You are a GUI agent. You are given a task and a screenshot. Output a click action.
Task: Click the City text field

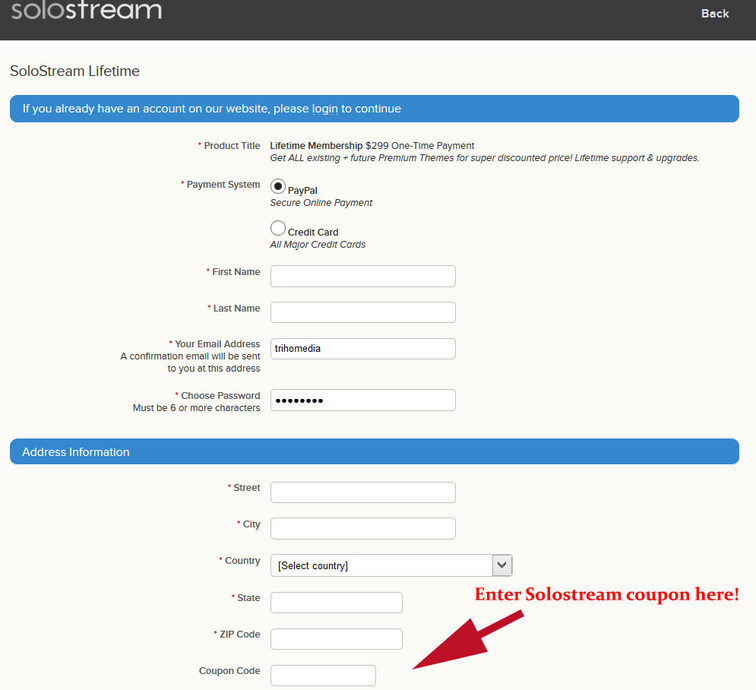363,528
